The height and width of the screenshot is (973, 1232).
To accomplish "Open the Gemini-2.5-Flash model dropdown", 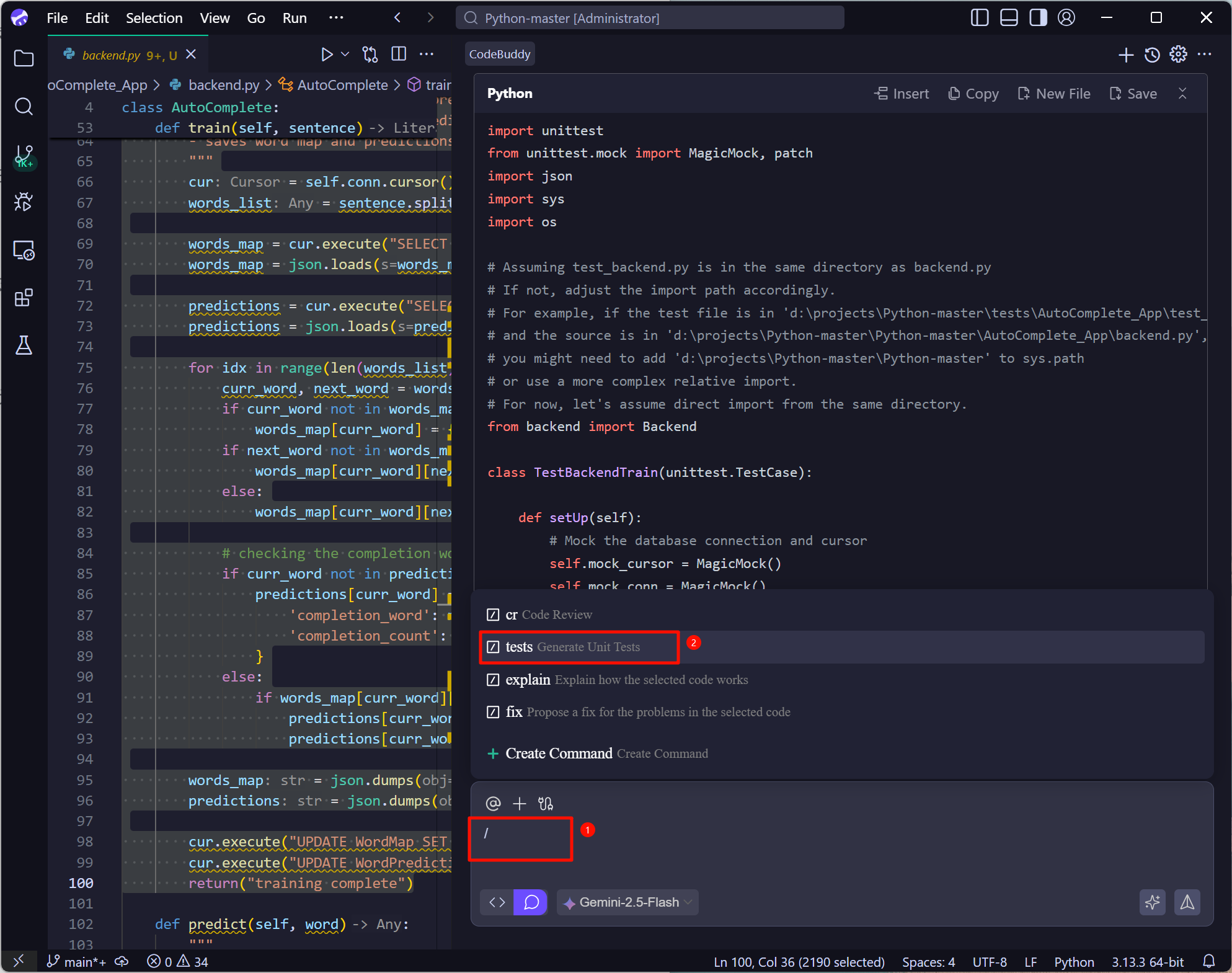I will pos(627,902).
